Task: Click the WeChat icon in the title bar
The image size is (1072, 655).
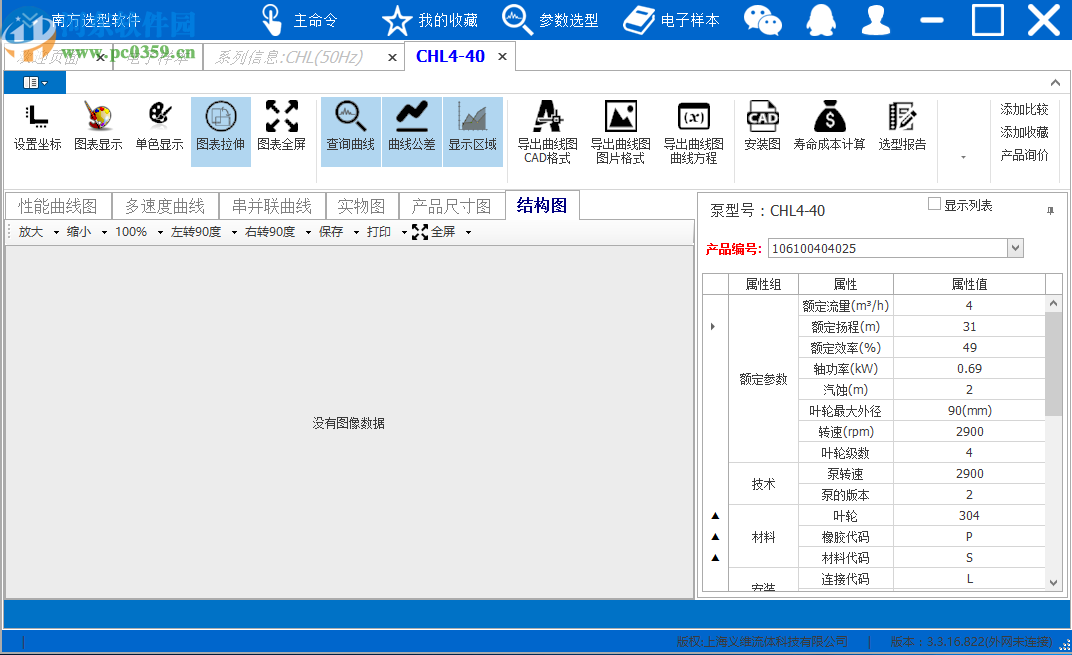Action: tap(763, 20)
